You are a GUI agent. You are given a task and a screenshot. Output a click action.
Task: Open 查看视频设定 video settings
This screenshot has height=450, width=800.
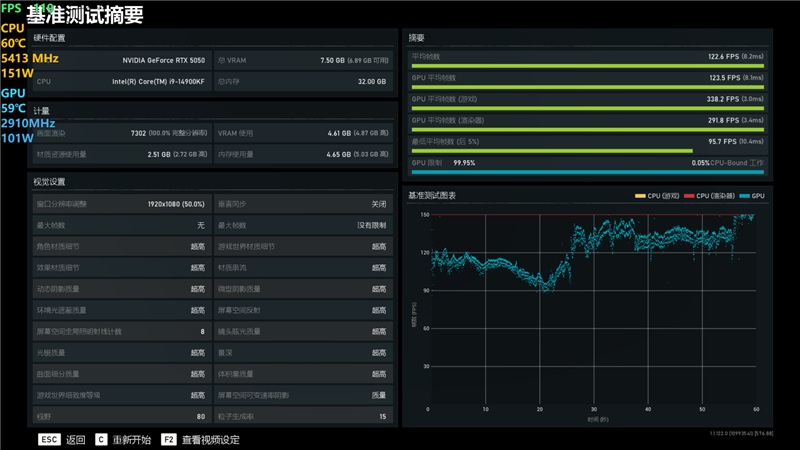[210, 439]
